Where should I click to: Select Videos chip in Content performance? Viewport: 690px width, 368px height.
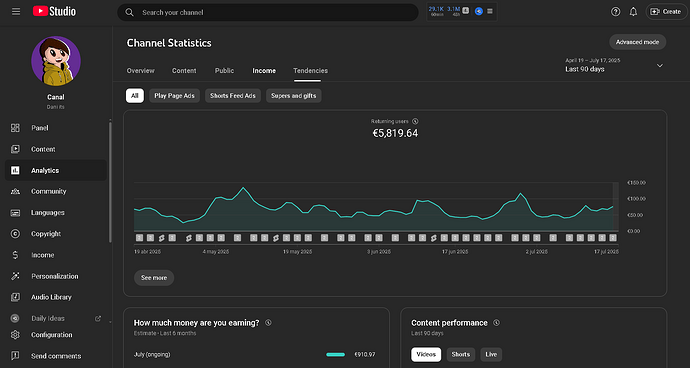(426, 354)
